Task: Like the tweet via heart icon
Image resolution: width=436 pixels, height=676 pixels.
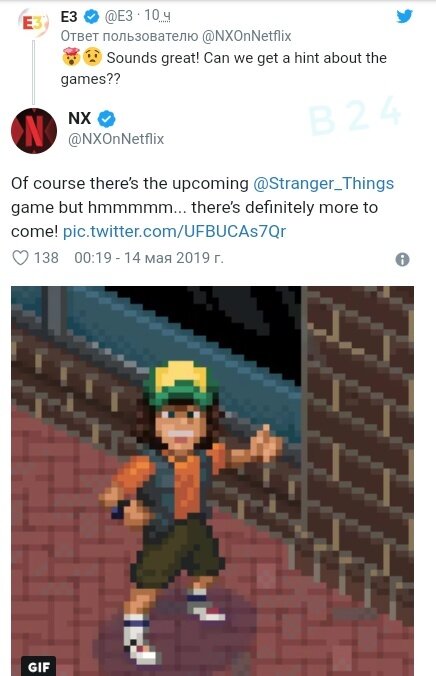Action: pos(20,258)
